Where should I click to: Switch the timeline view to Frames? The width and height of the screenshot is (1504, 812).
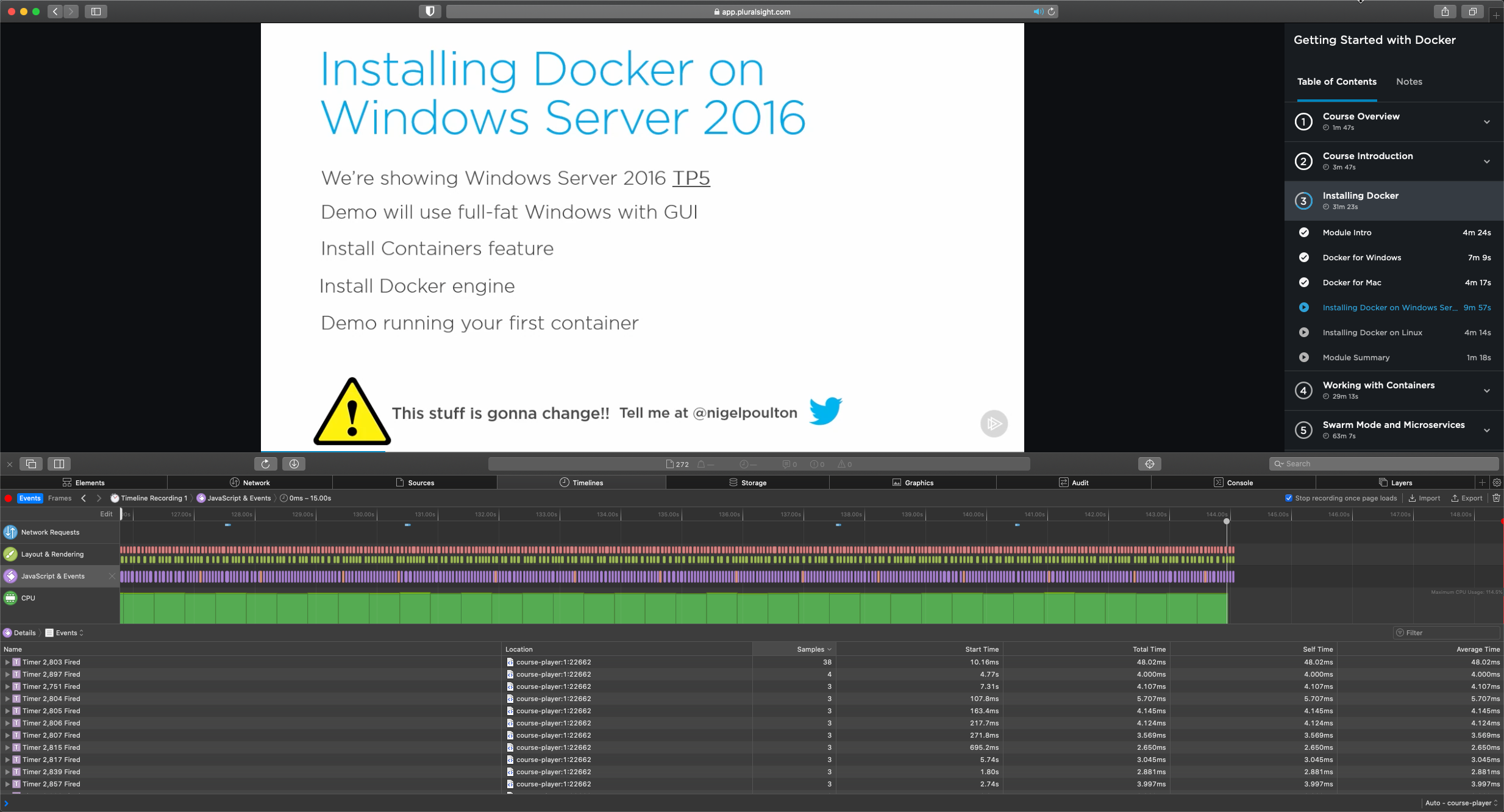pyautogui.click(x=59, y=498)
